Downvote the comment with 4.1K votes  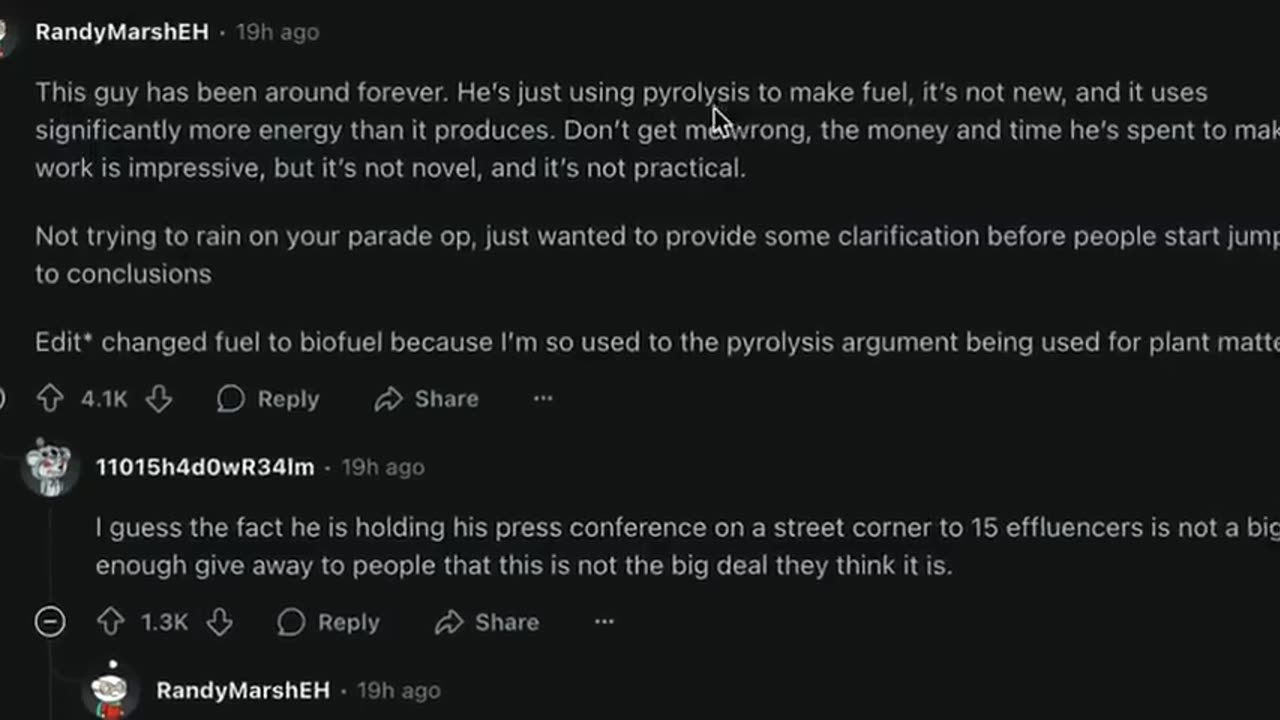click(159, 399)
